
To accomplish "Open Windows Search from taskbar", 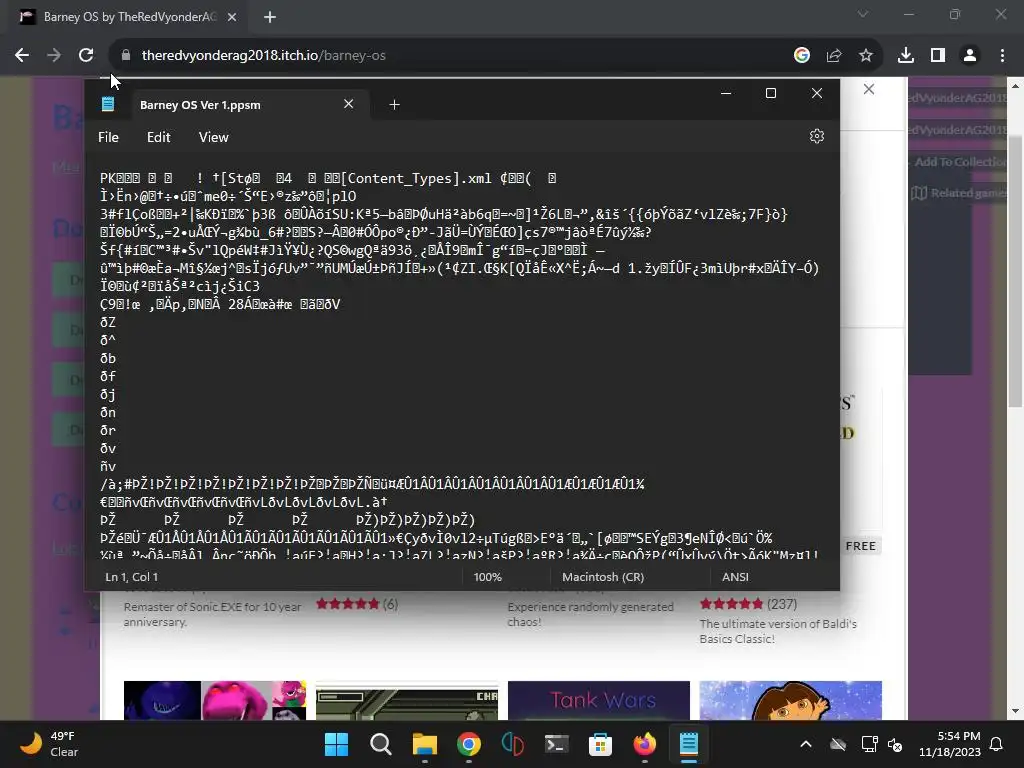I will 381,744.
